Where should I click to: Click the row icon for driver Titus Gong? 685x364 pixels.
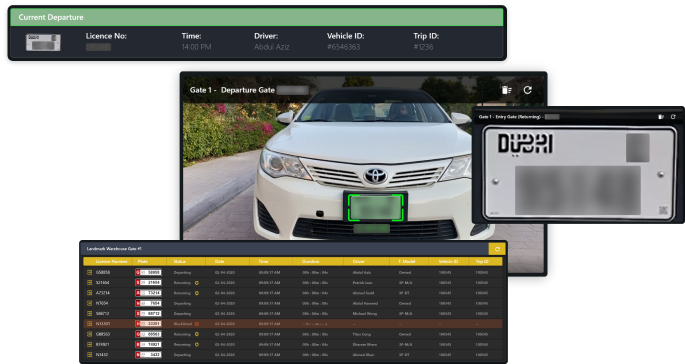89,334
